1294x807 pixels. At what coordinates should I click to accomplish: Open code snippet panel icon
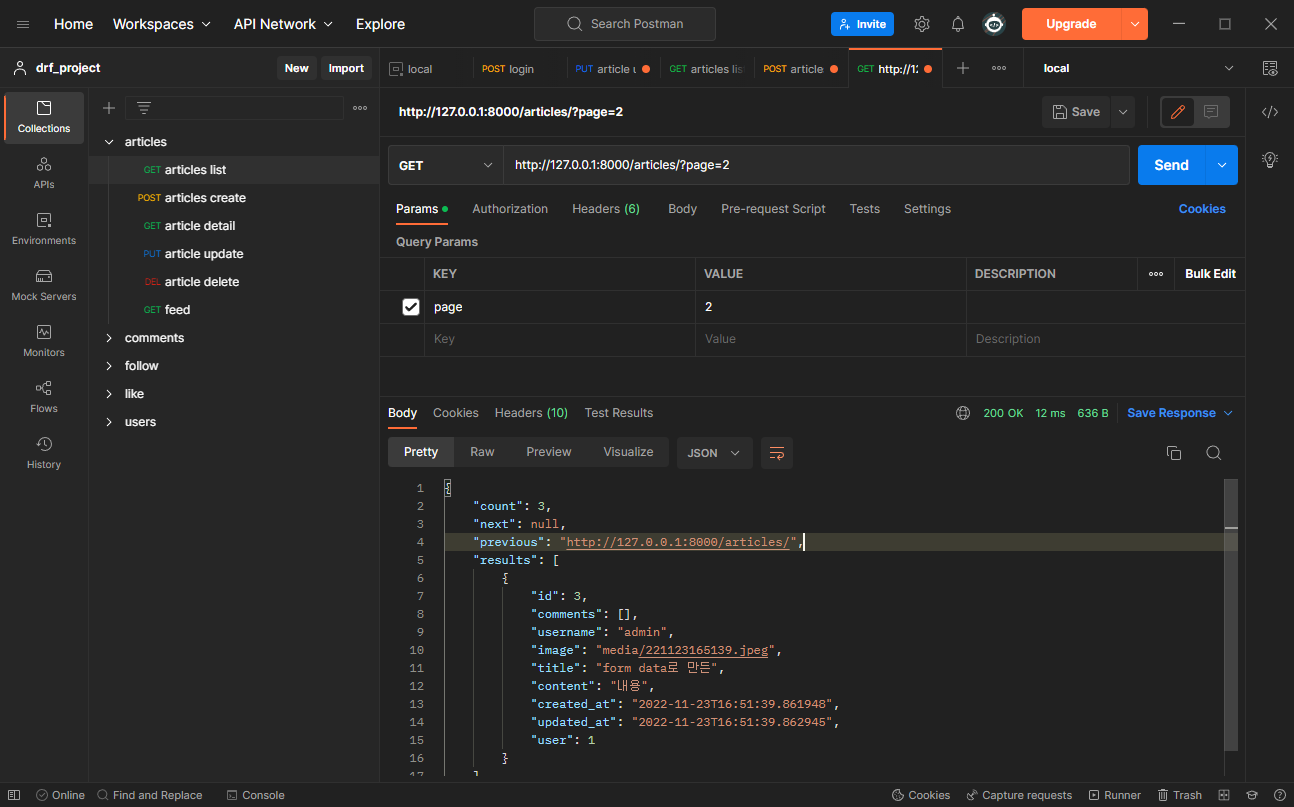[1270, 112]
